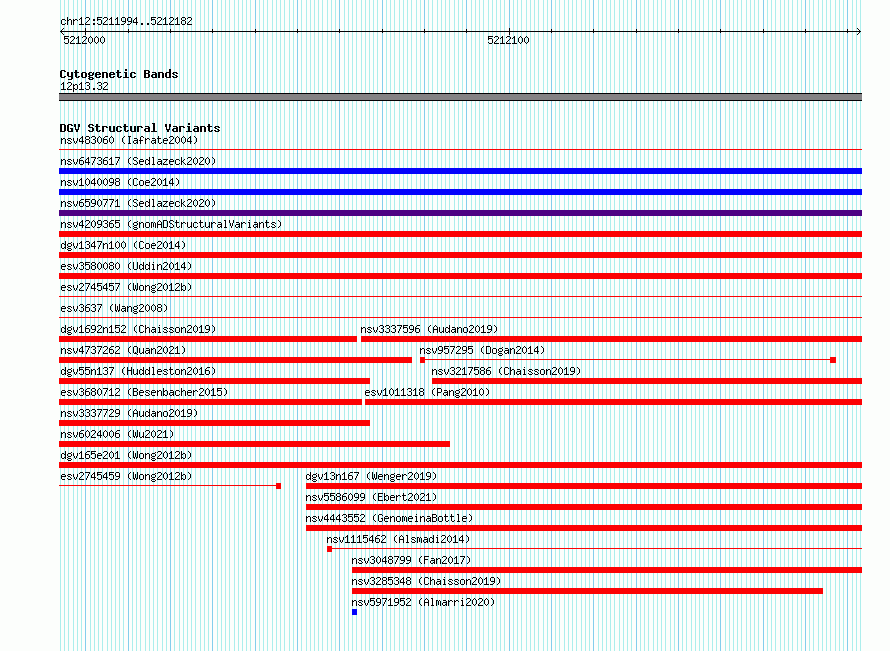Click the red bar under nsv3048799

pyautogui.click(x=607, y=570)
